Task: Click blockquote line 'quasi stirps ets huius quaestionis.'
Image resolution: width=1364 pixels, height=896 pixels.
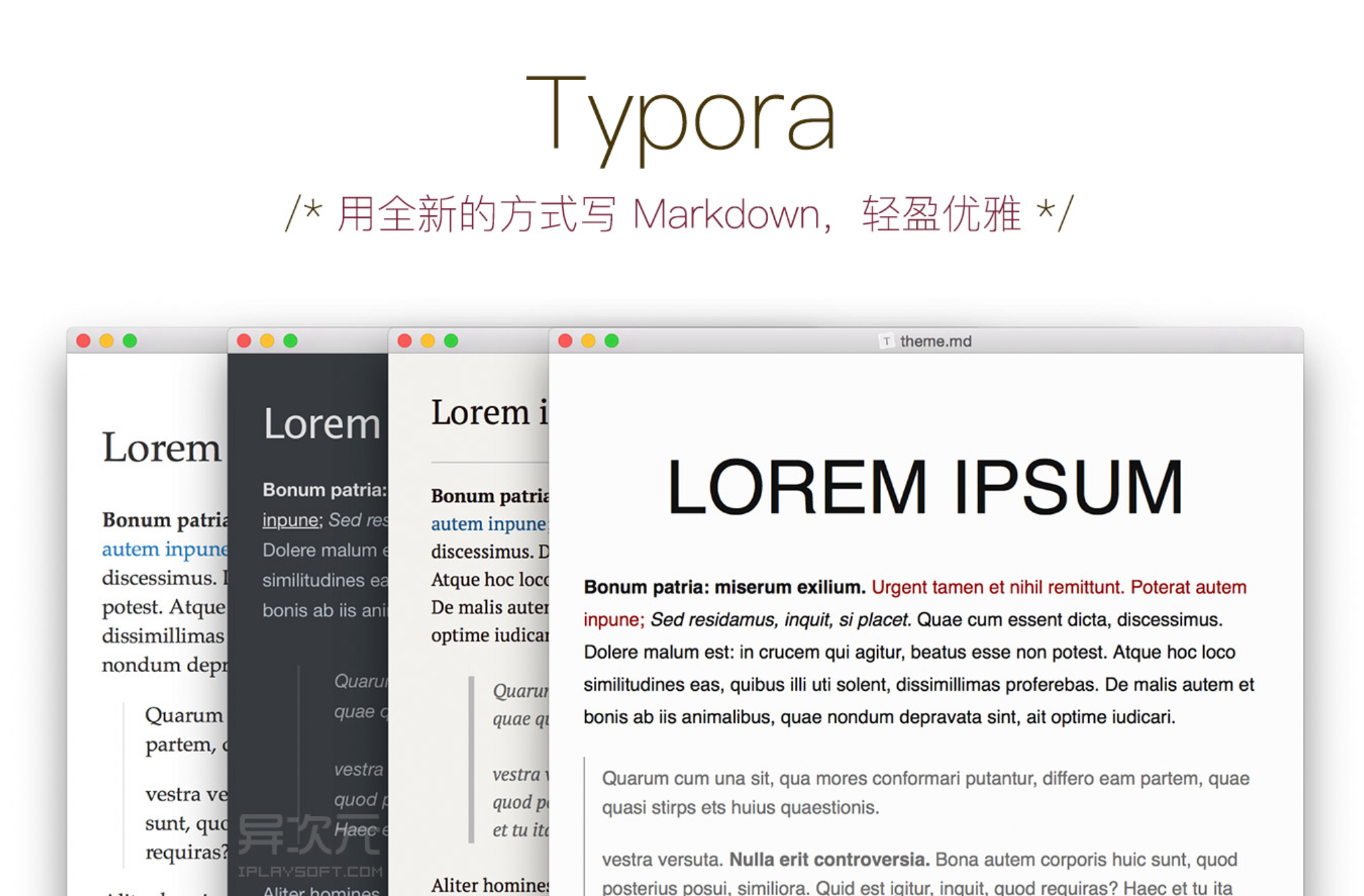Action: pyautogui.click(x=741, y=807)
